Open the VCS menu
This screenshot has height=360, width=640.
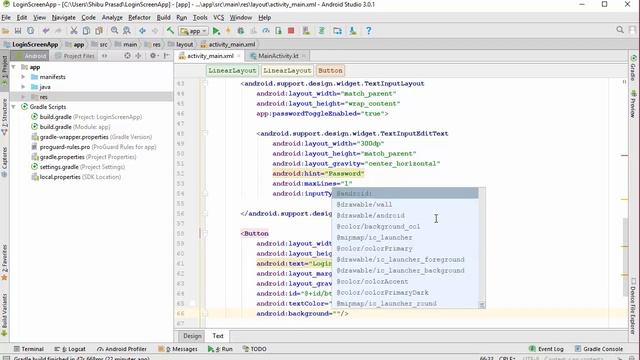[x=218, y=18]
